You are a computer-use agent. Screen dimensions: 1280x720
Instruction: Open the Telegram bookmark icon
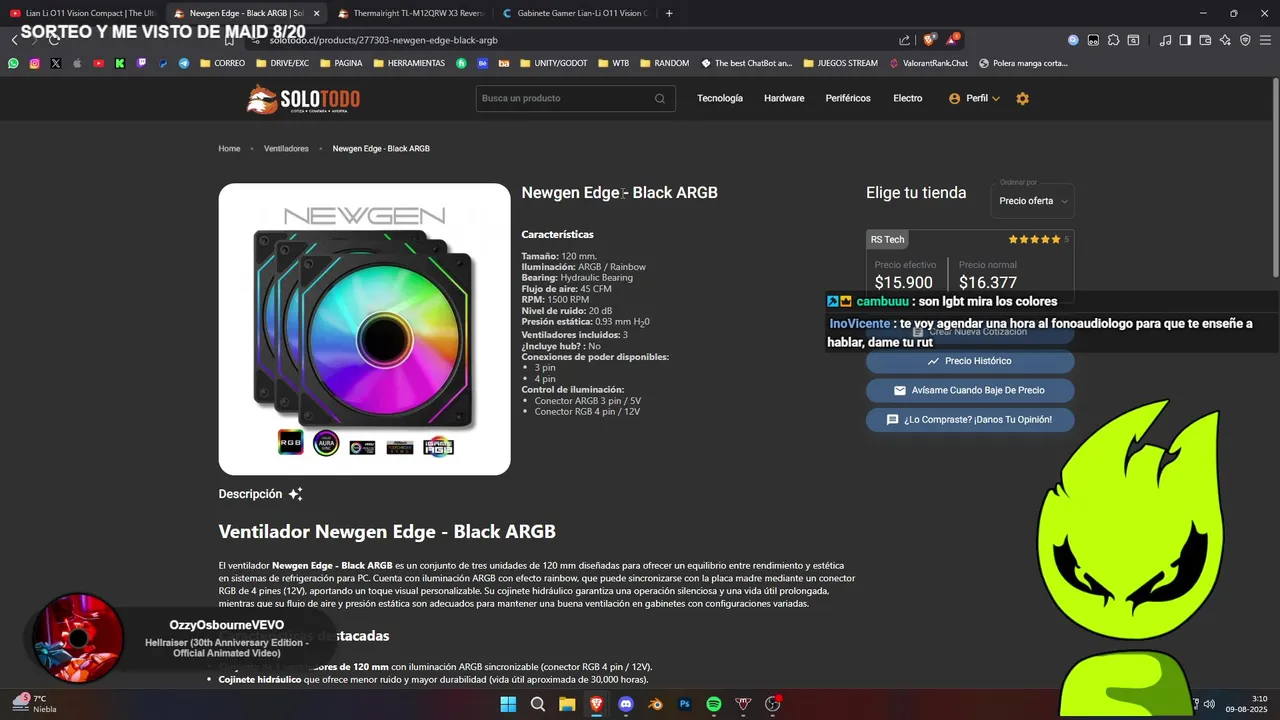184,63
